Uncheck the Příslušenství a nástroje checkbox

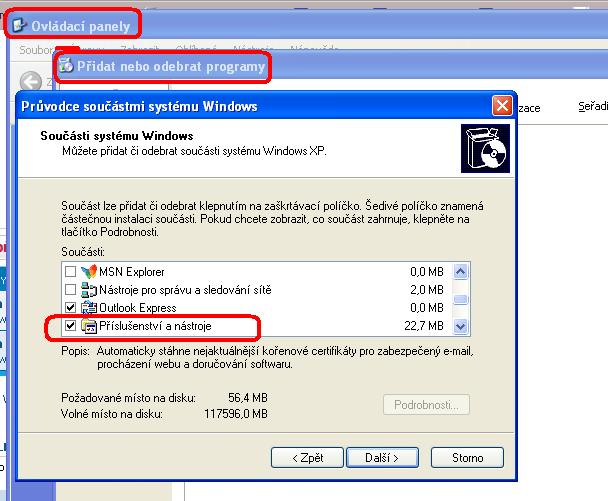[x=70, y=325]
